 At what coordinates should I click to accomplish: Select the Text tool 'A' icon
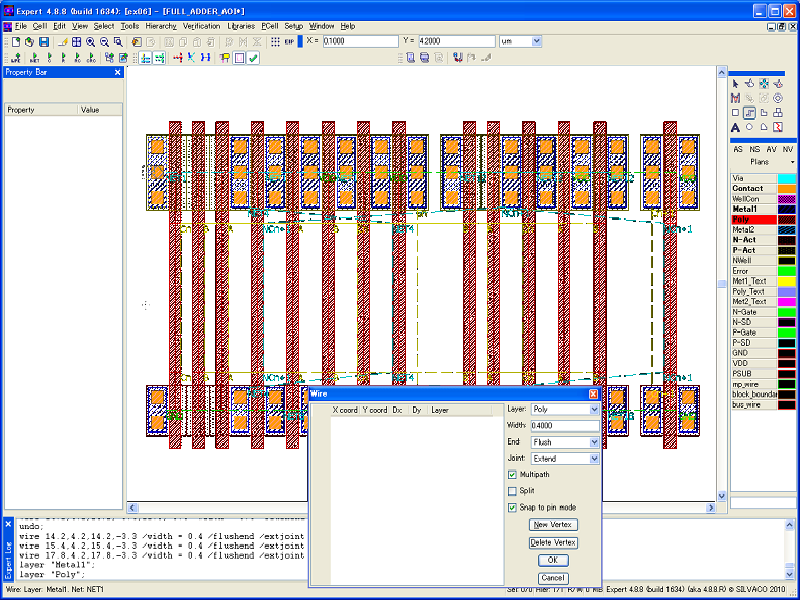point(735,128)
